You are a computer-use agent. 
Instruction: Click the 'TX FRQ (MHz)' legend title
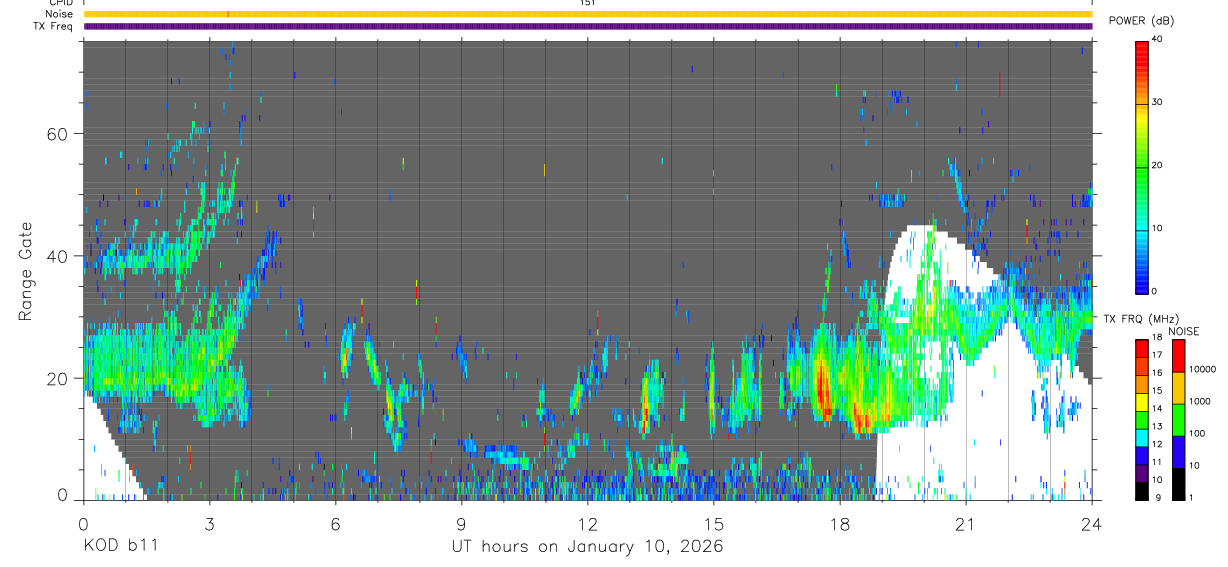click(x=1139, y=318)
